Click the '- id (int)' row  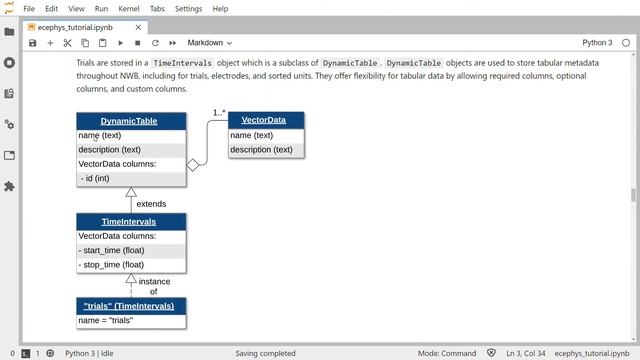click(131, 178)
